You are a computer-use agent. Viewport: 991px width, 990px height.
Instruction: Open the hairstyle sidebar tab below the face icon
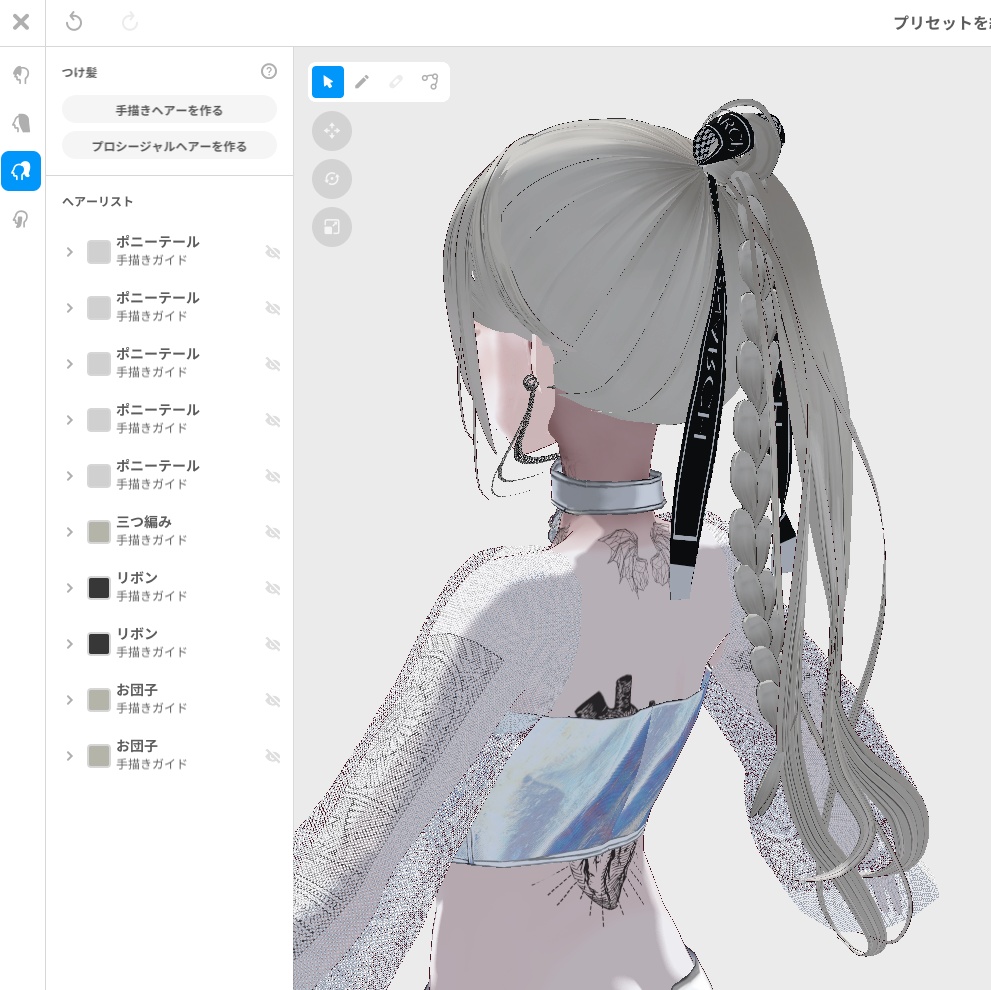click(21, 171)
